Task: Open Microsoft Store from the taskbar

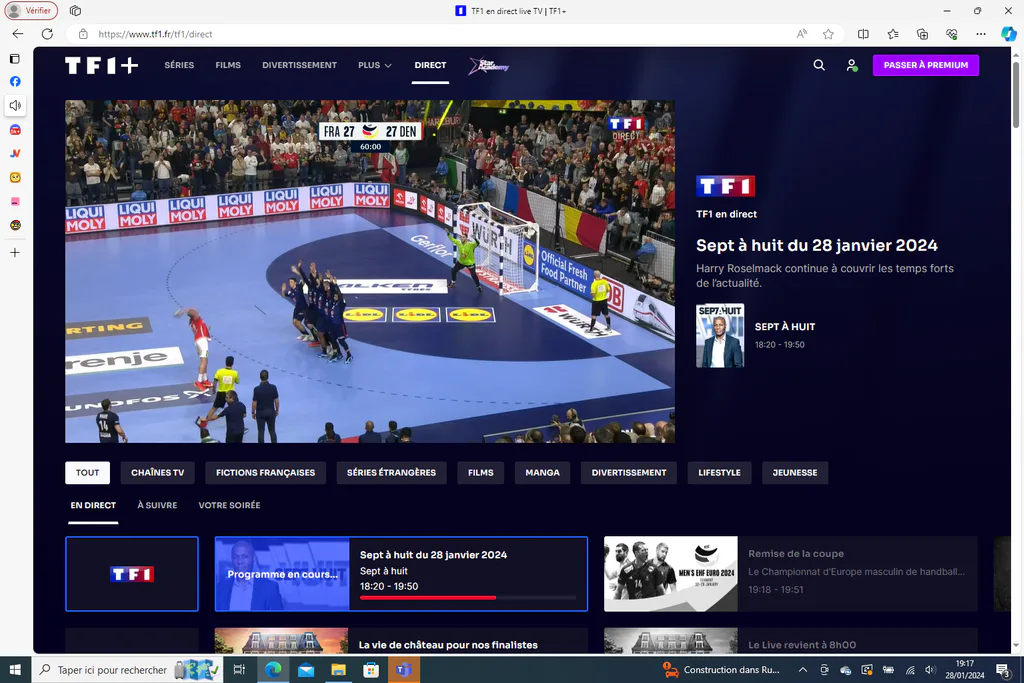Action: point(371,670)
